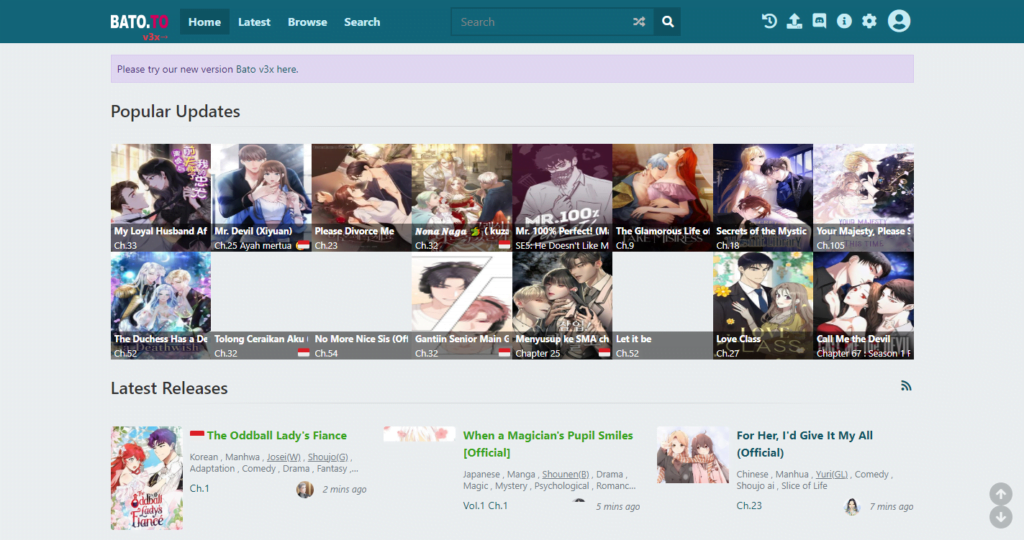The width and height of the screenshot is (1024, 540).
Task: Open Chapter 25 under Menyusup ke SMA
Action: 537,353
